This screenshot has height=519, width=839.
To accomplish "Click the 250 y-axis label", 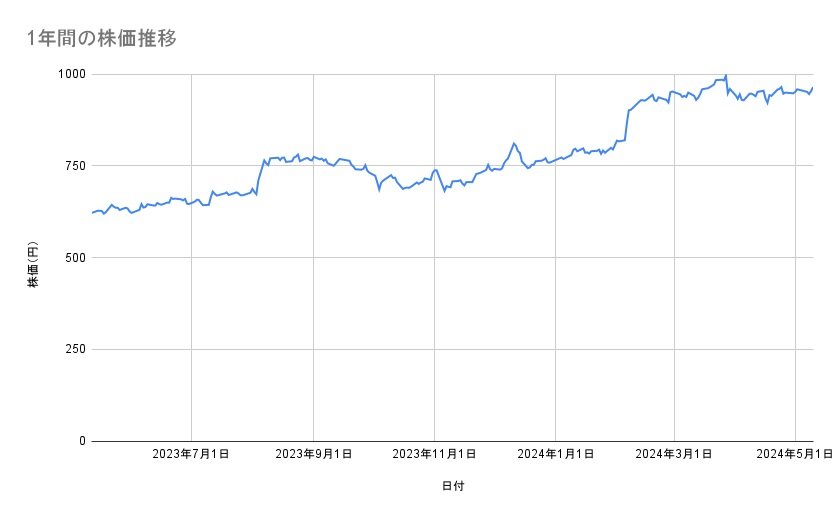I will pos(75,349).
